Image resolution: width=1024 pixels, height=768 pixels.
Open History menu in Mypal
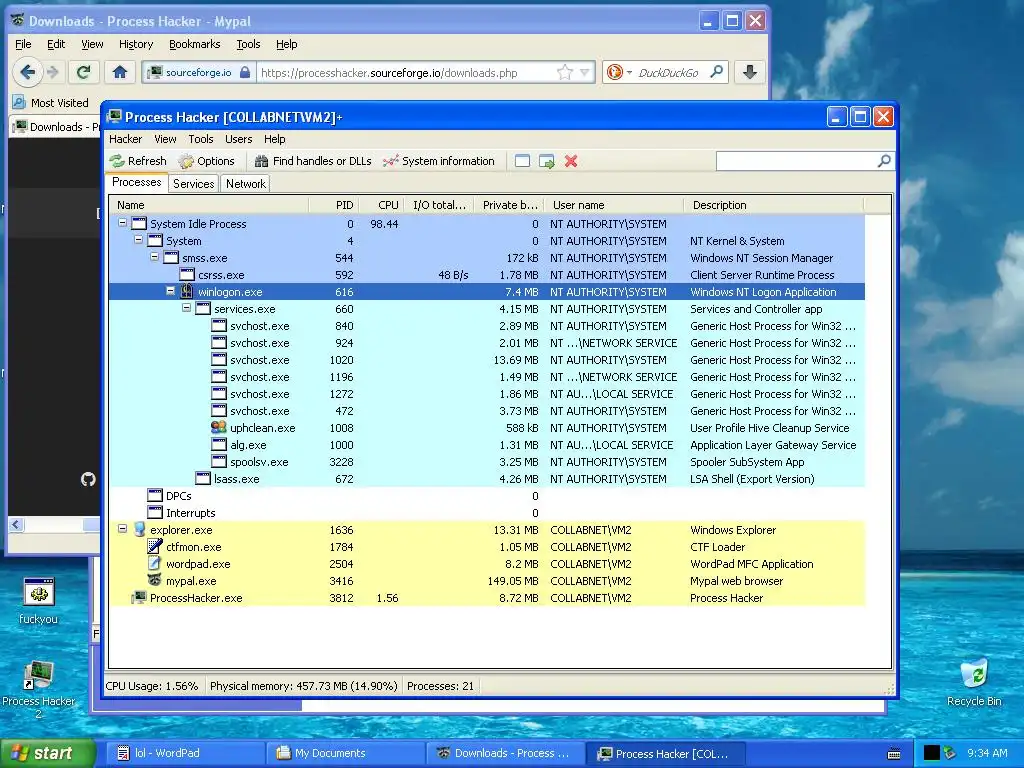point(136,44)
